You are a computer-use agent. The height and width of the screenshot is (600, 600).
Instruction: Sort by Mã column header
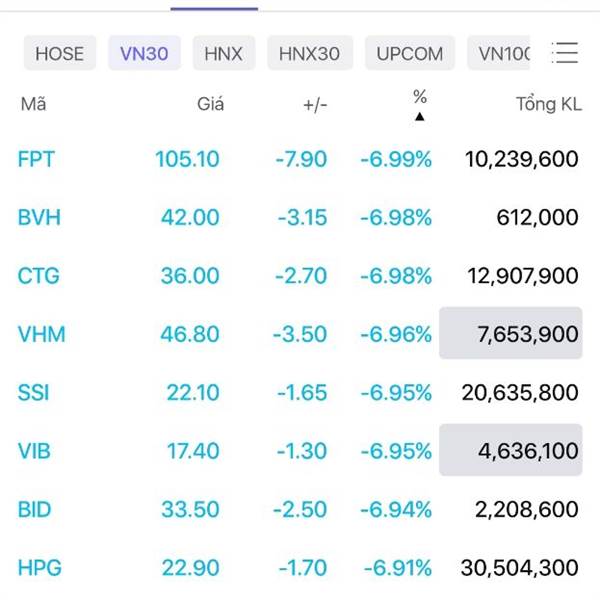[x=34, y=104]
